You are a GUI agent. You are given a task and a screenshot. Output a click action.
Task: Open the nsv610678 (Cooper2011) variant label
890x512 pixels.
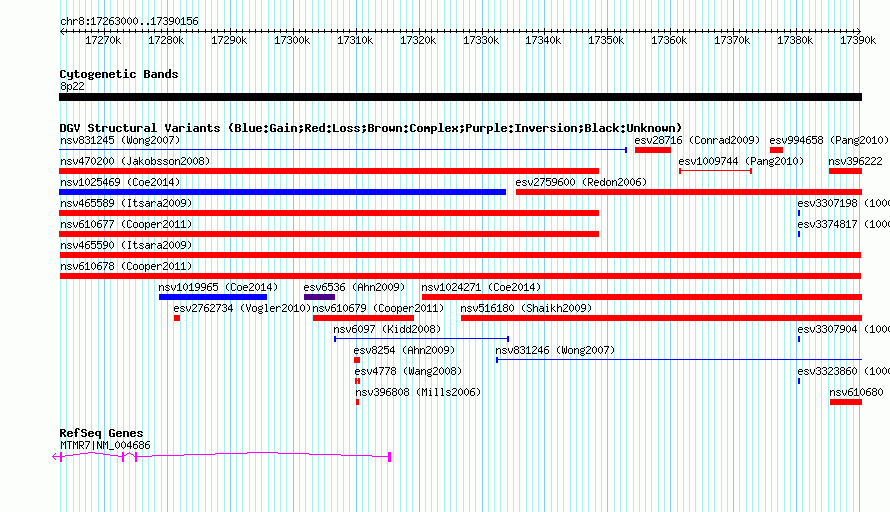[126, 266]
